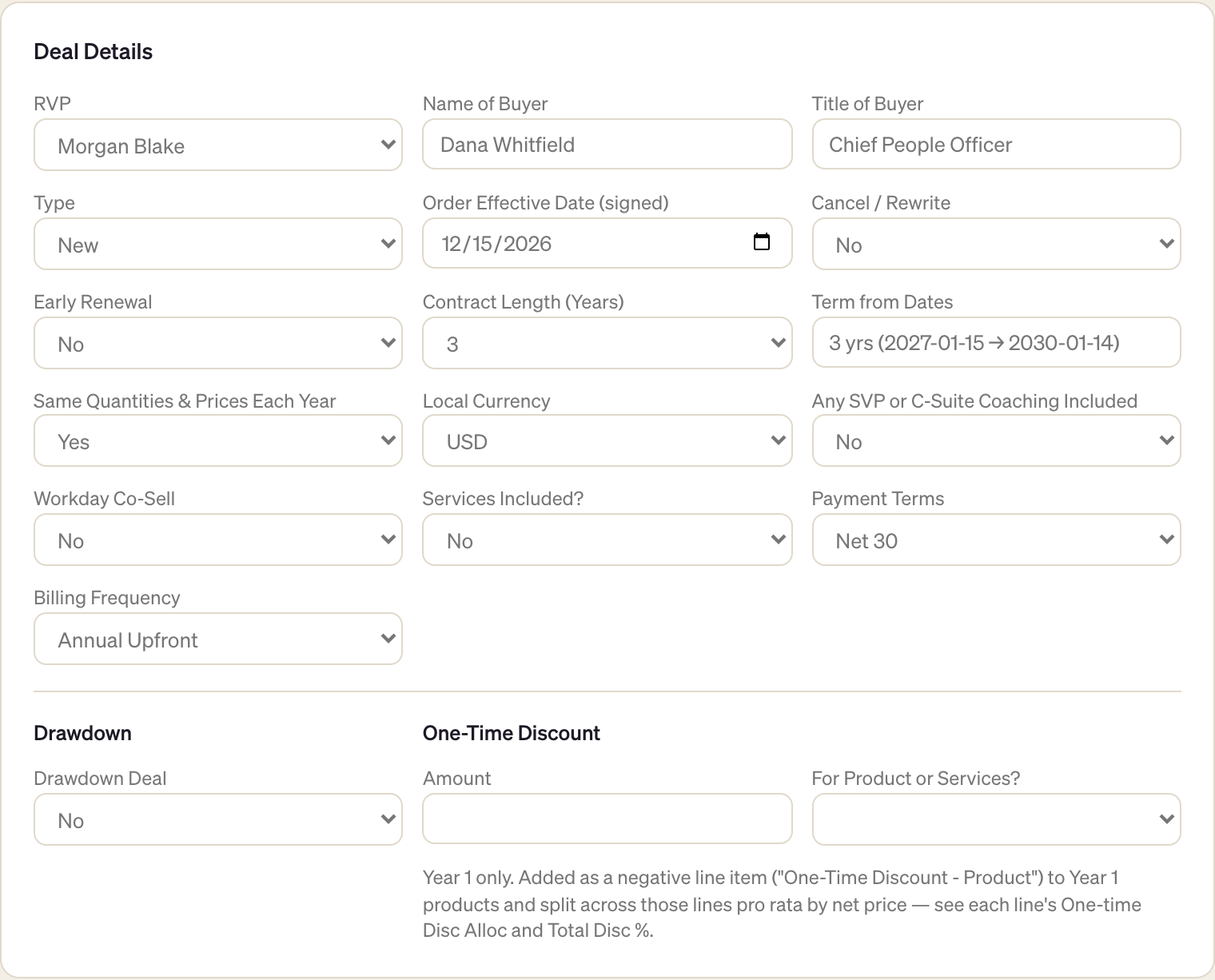Click the Title of Buyer field
1215x980 pixels.
996,144
